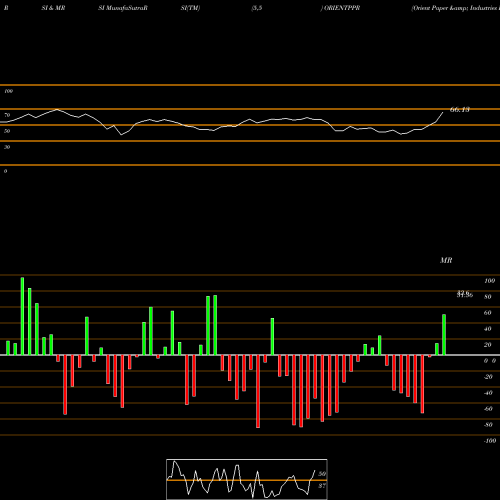Image resolution: width=500 pixels, height=500 pixels.
Task: Click the -60 label on MR axis
Action: coord(488,409)
